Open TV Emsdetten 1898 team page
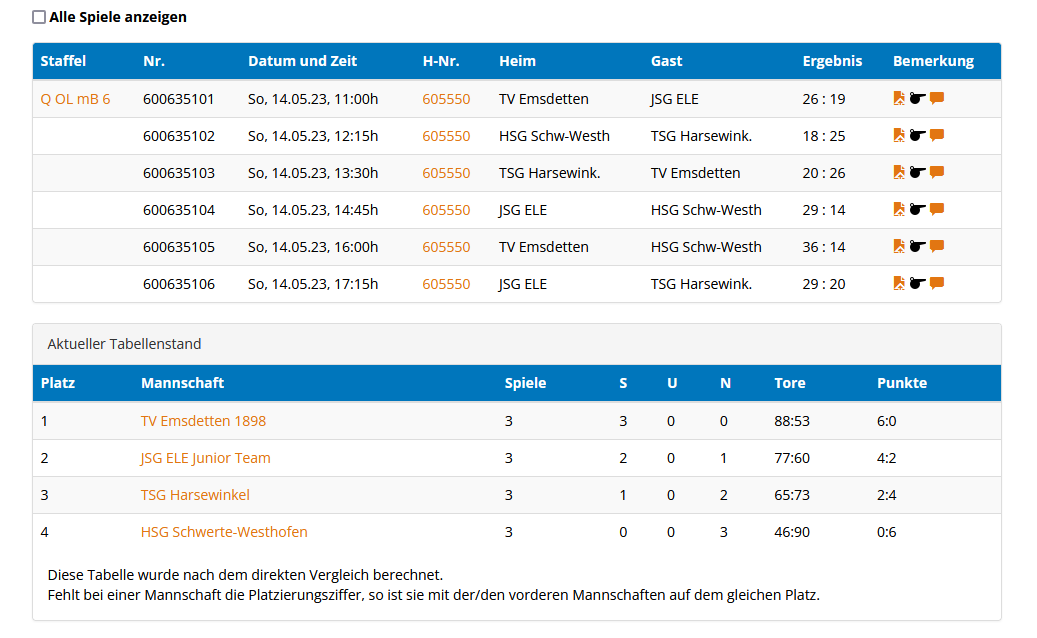The height and width of the screenshot is (638, 1037). point(203,421)
